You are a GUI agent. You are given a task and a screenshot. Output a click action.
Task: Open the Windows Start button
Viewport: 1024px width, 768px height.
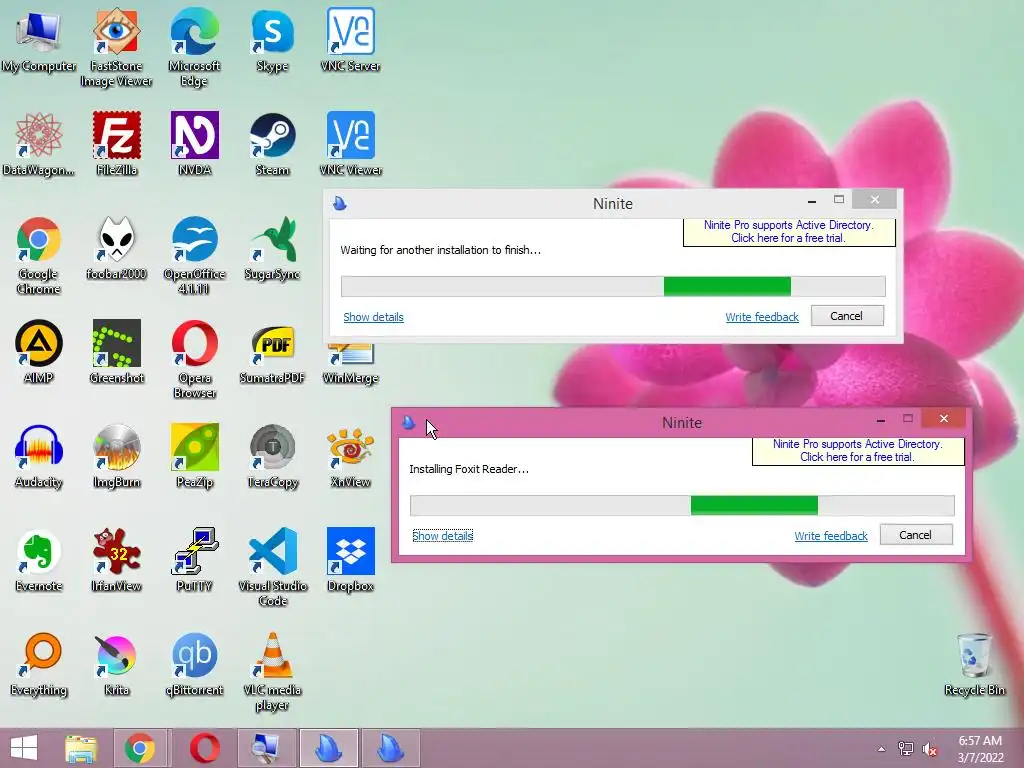[x=24, y=748]
